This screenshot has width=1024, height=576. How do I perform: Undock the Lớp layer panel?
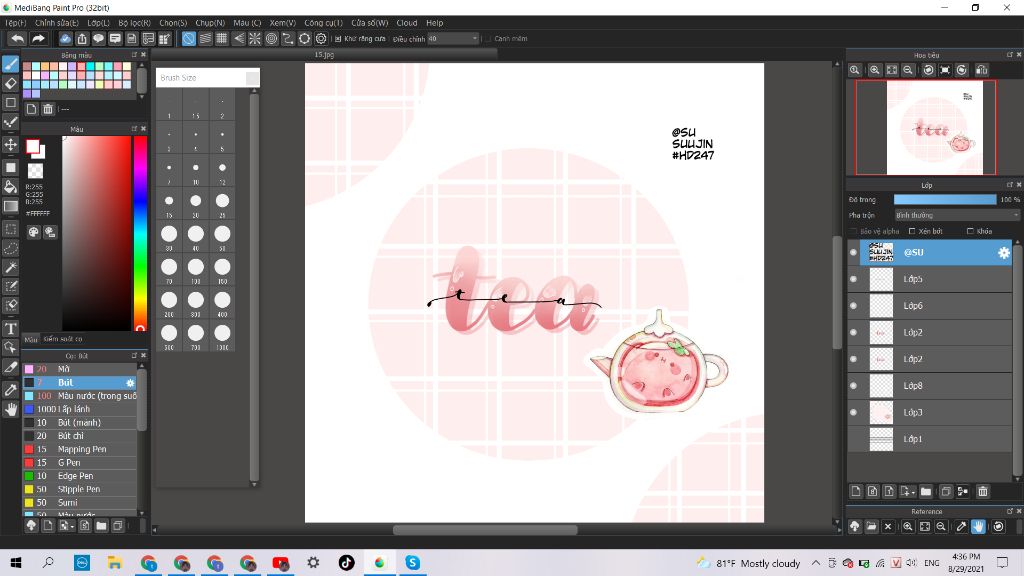click(1010, 185)
